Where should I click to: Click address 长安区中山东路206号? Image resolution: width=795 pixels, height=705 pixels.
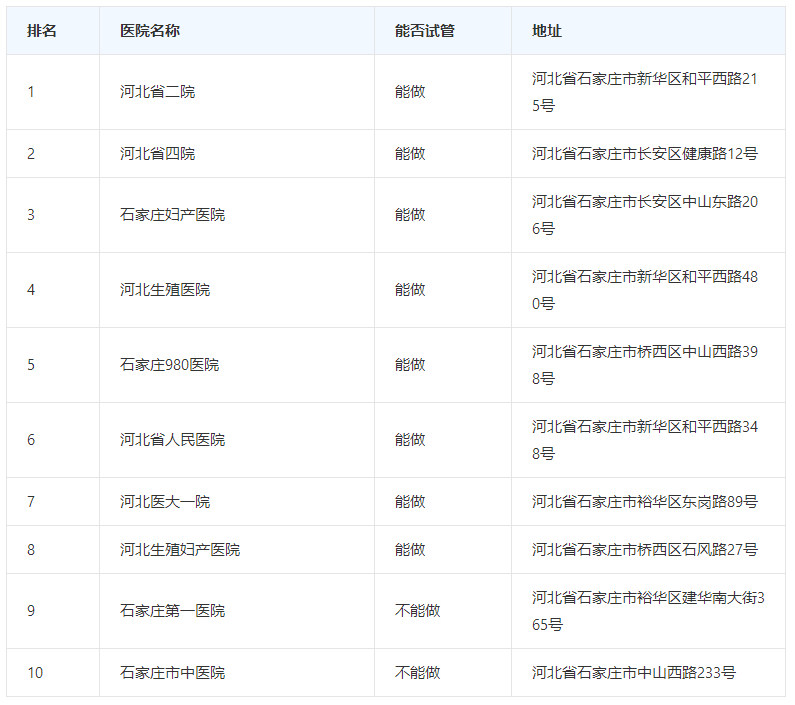(x=645, y=215)
